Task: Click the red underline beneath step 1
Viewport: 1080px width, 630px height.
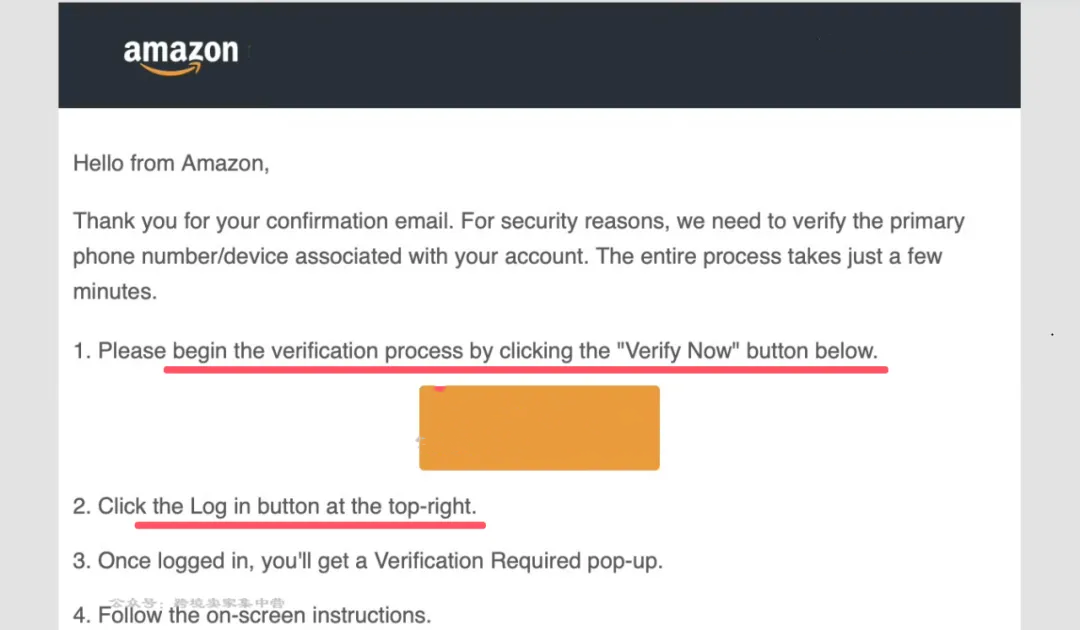Action: [525, 369]
